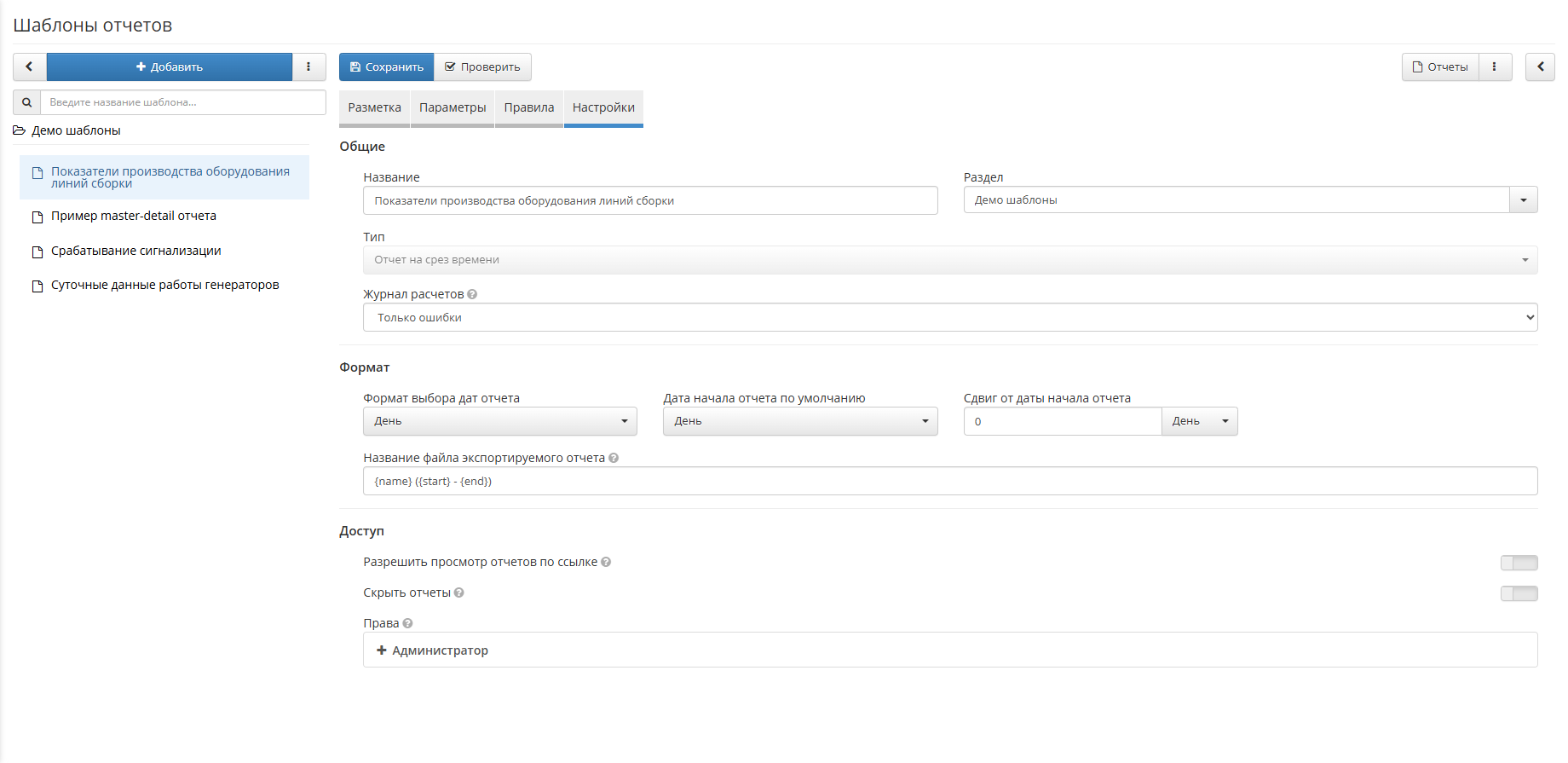
Task: Click the search magnifier icon
Action: pos(26,102)
